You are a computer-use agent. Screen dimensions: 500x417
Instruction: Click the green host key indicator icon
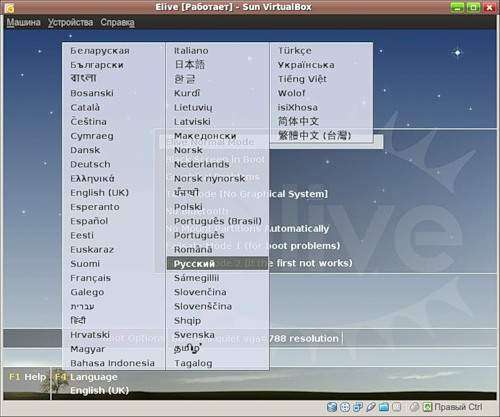pyautogui.click(x=427, y=407)
